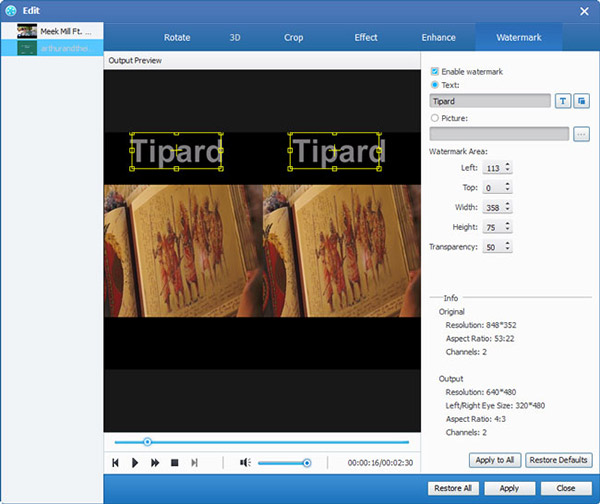
Task: Click the right Tipard watermark box in preview
Action: [334, 151]
